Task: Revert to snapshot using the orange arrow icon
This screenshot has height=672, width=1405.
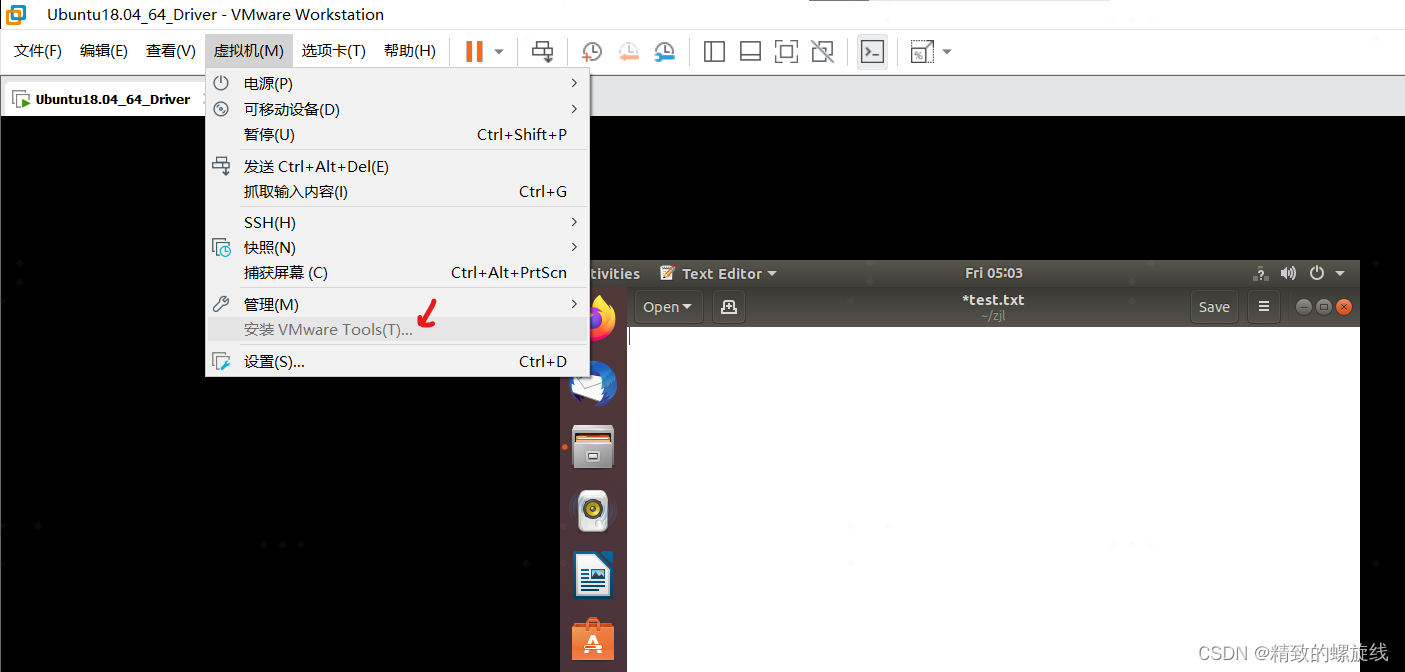Action: pos(628,51)
